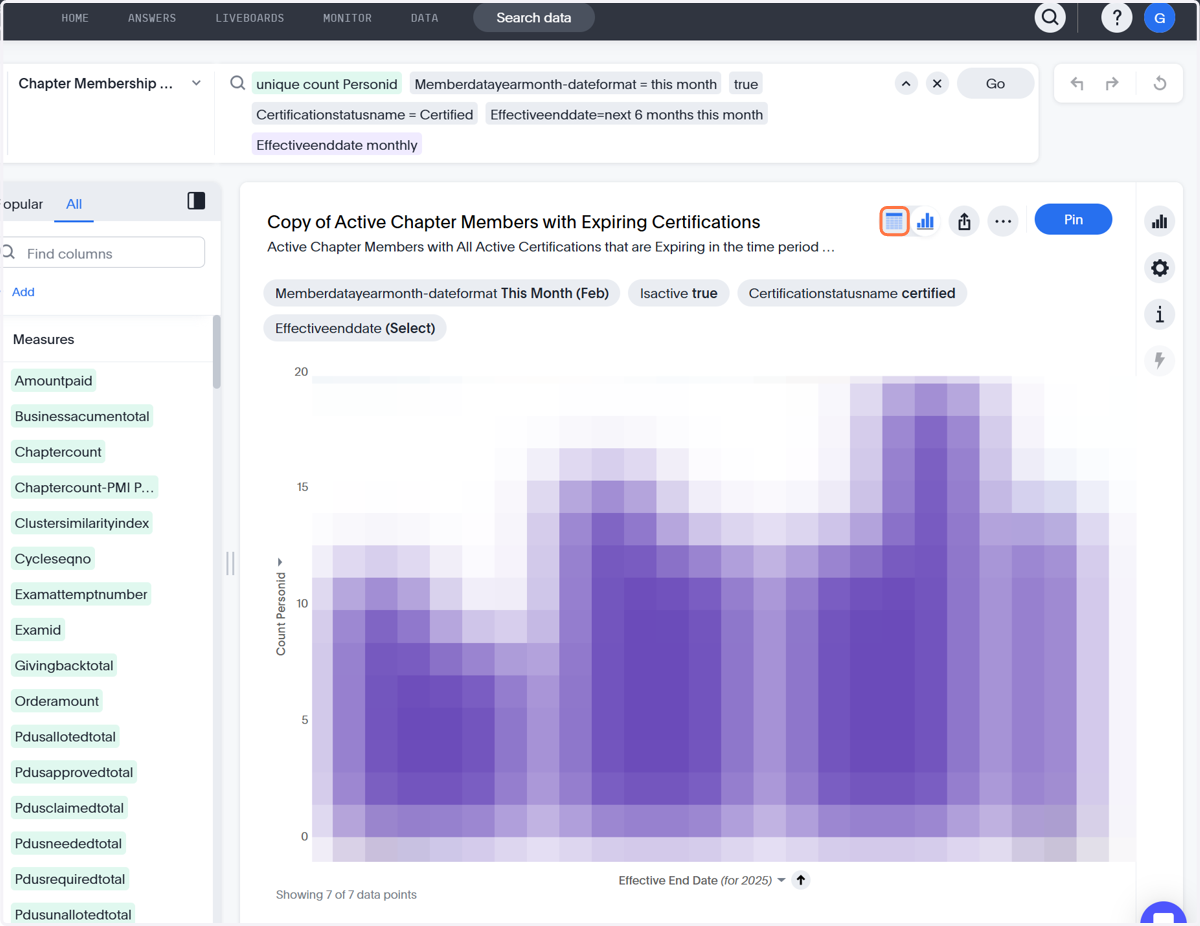Select the Givingbacktotal measure

click(x=64, y=665)
